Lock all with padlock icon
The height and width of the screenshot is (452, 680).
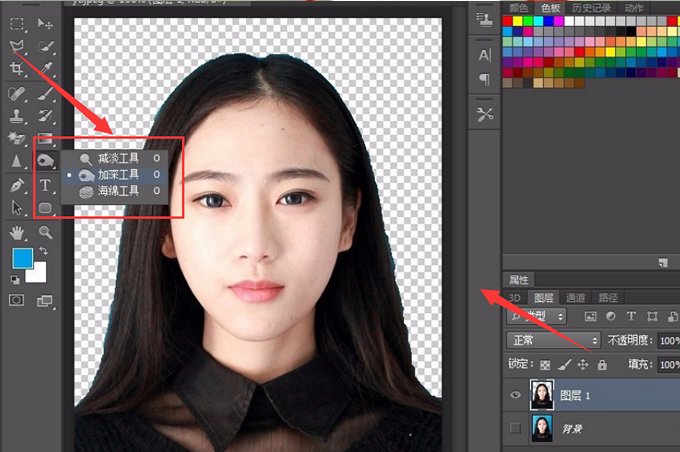tap(602, 364)
